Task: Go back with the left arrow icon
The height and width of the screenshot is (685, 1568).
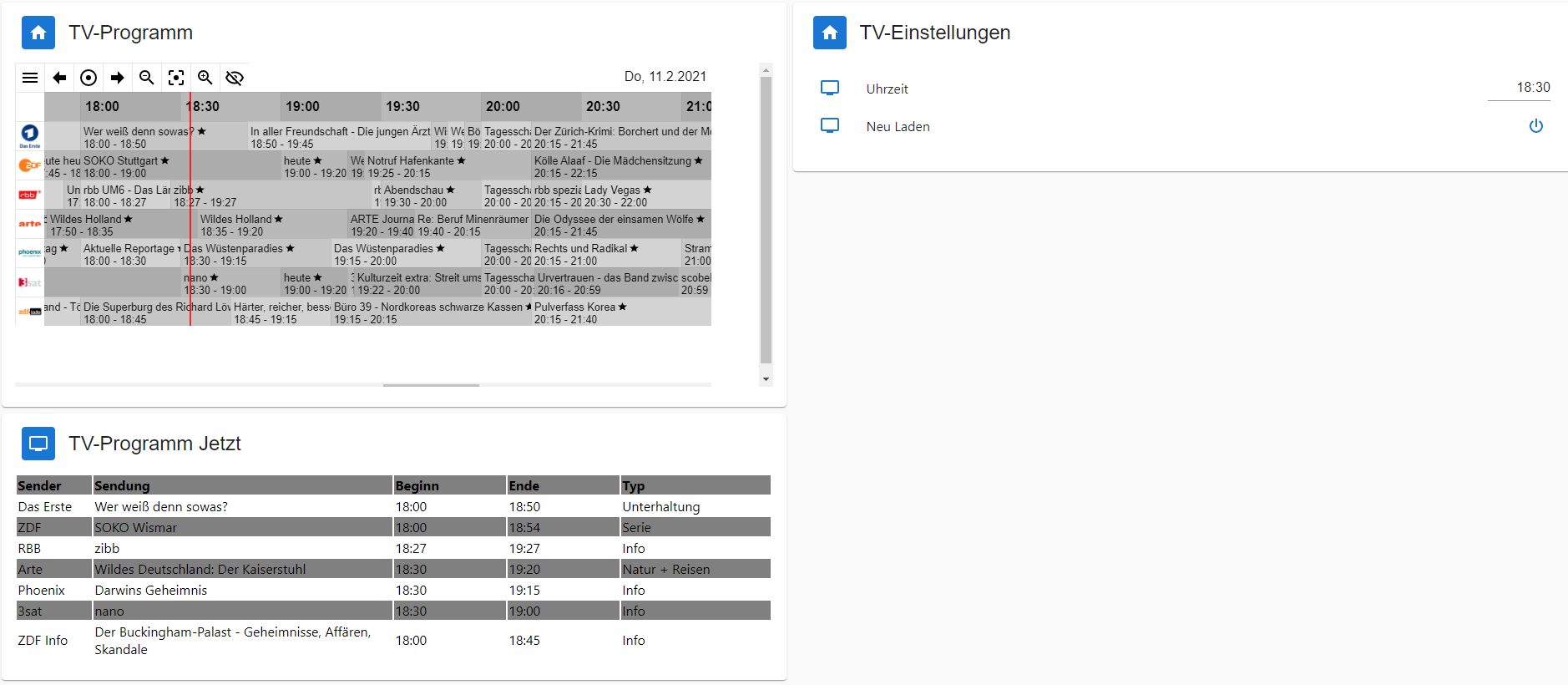Action: click(59, 78)
